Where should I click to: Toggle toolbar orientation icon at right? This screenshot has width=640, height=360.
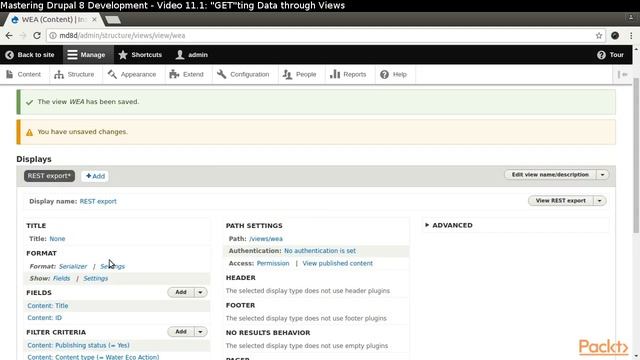(x=622, y=74)
